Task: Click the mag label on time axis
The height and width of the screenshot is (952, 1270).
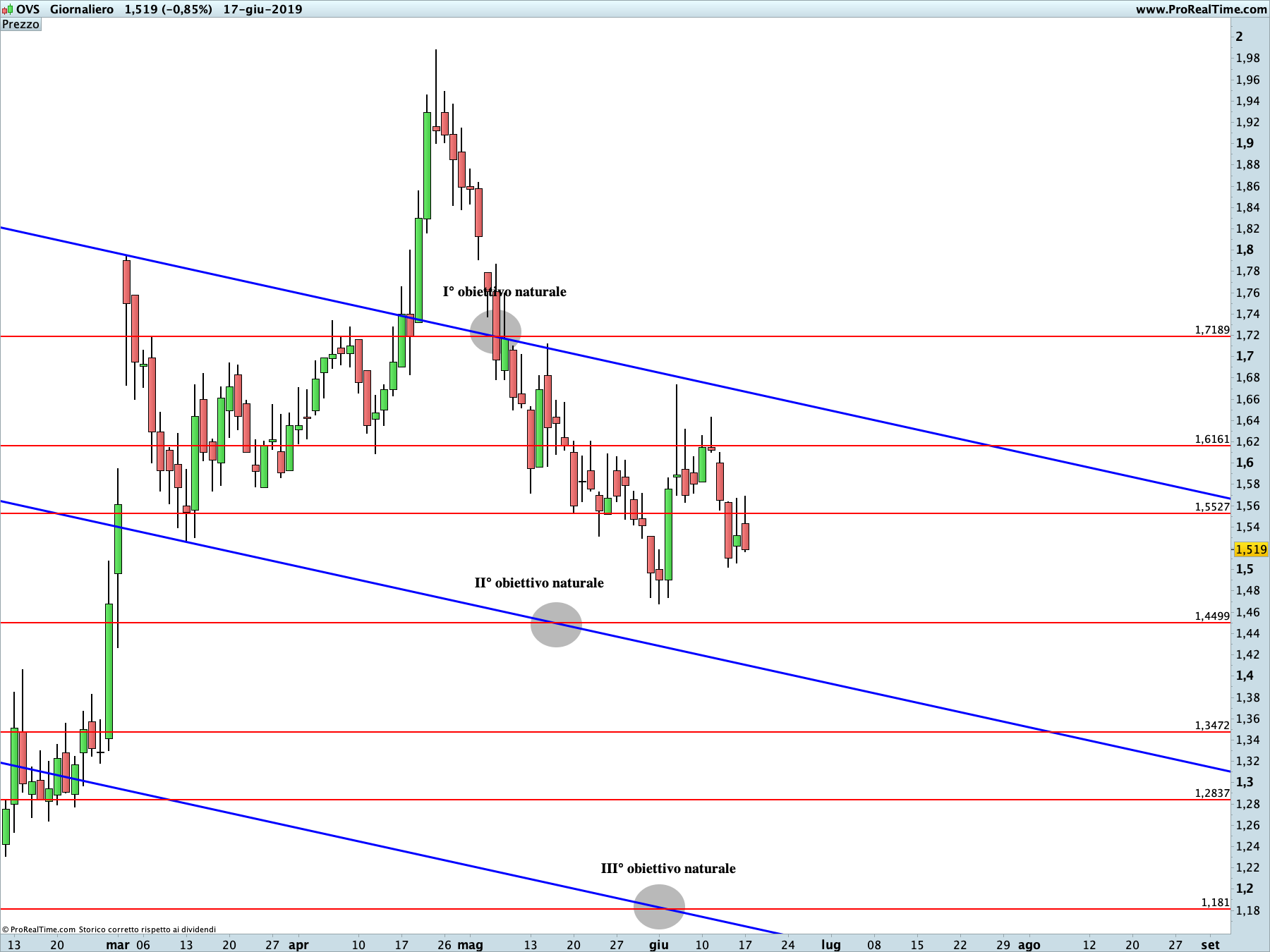Action: [x=471, y=945]
